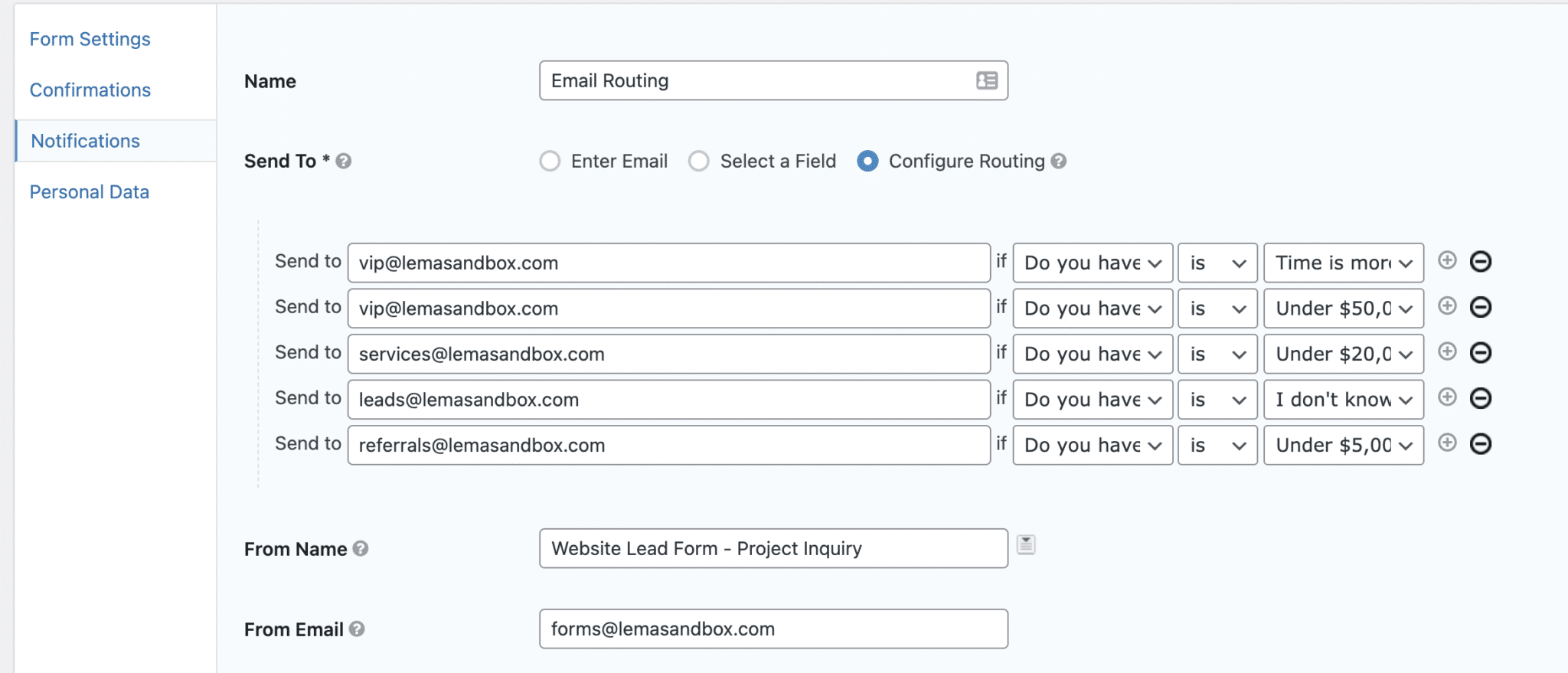Remove the services@lemasandbox.com routing rule
1568x673 pixels.
pyautogui.click(x=1481, y=353)
